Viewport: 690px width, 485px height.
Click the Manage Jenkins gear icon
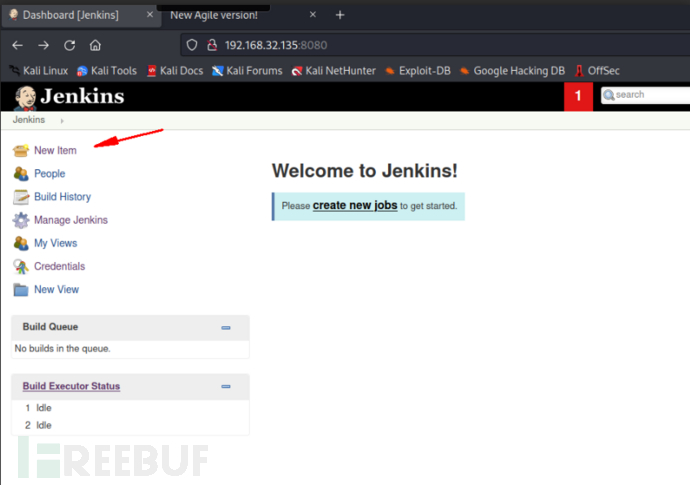[21, 220]
